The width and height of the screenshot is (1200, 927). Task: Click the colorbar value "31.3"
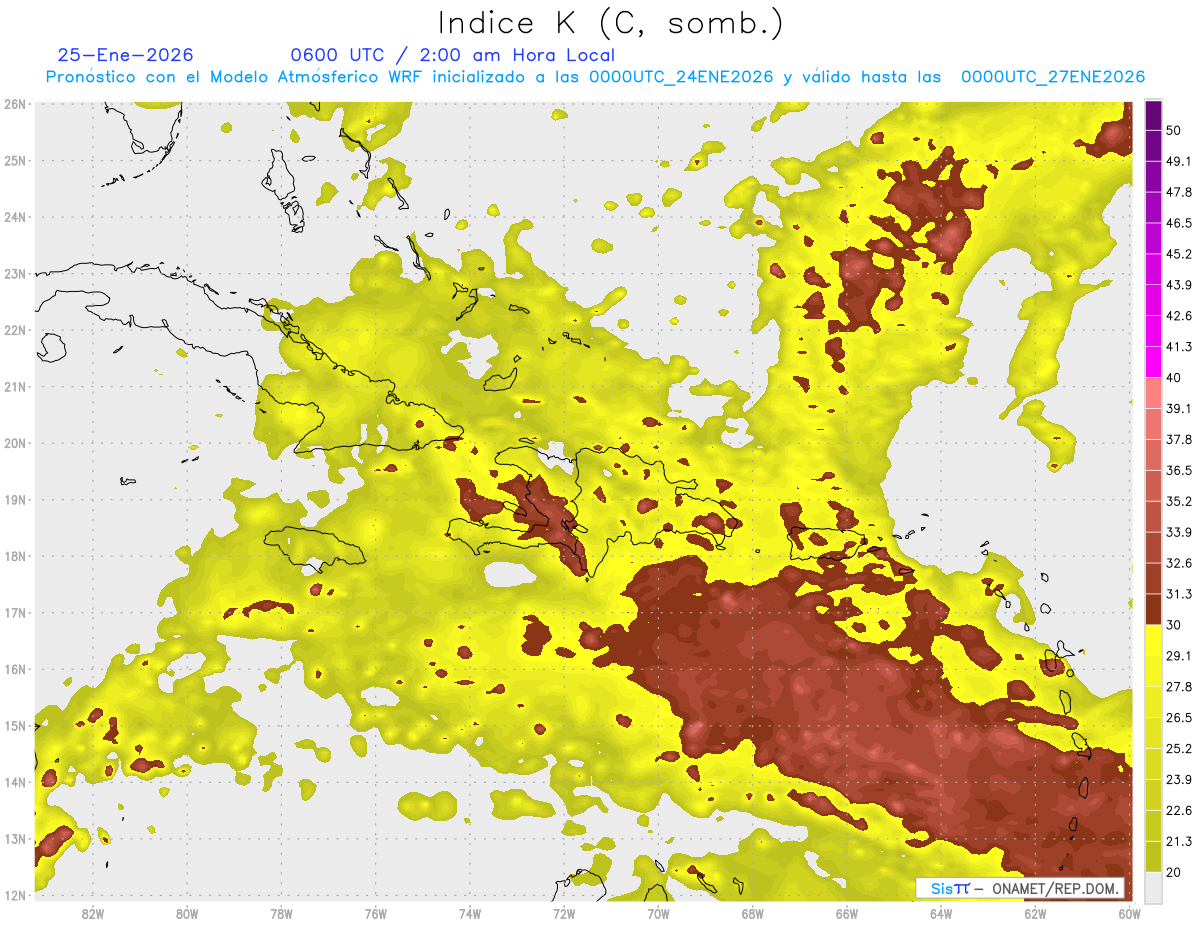click(1179, 594)
